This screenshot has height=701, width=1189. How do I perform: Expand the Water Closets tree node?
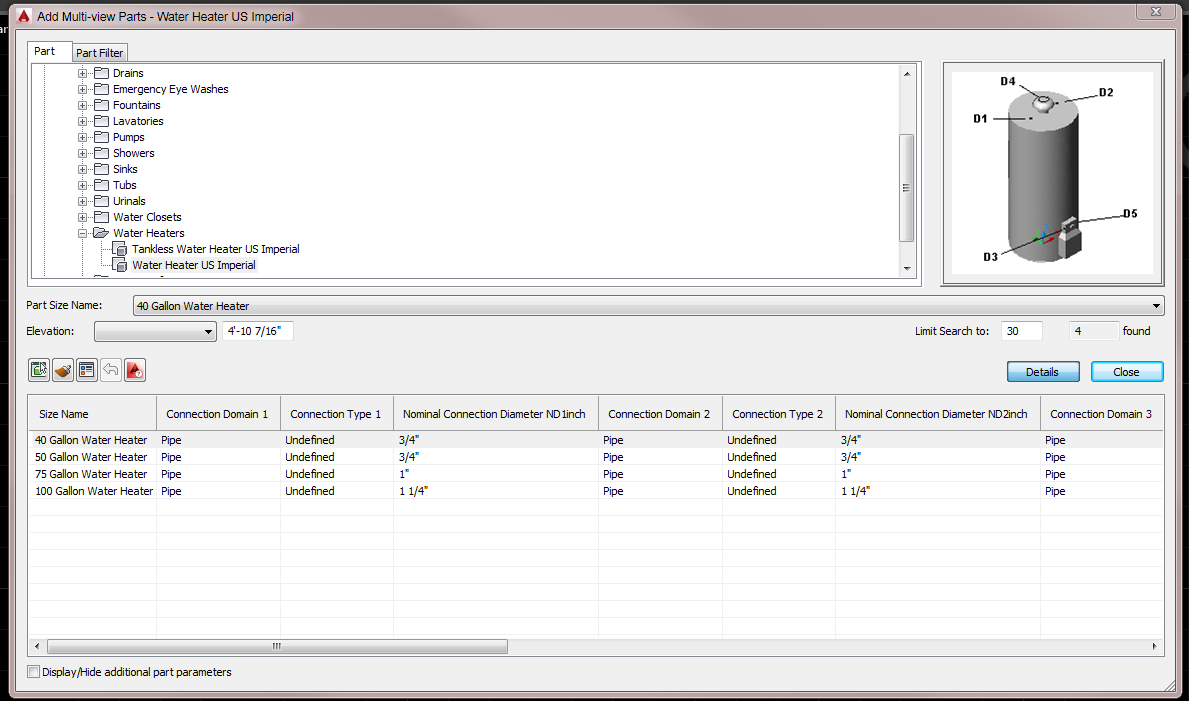pyautogui.click(x=83, y=217)
